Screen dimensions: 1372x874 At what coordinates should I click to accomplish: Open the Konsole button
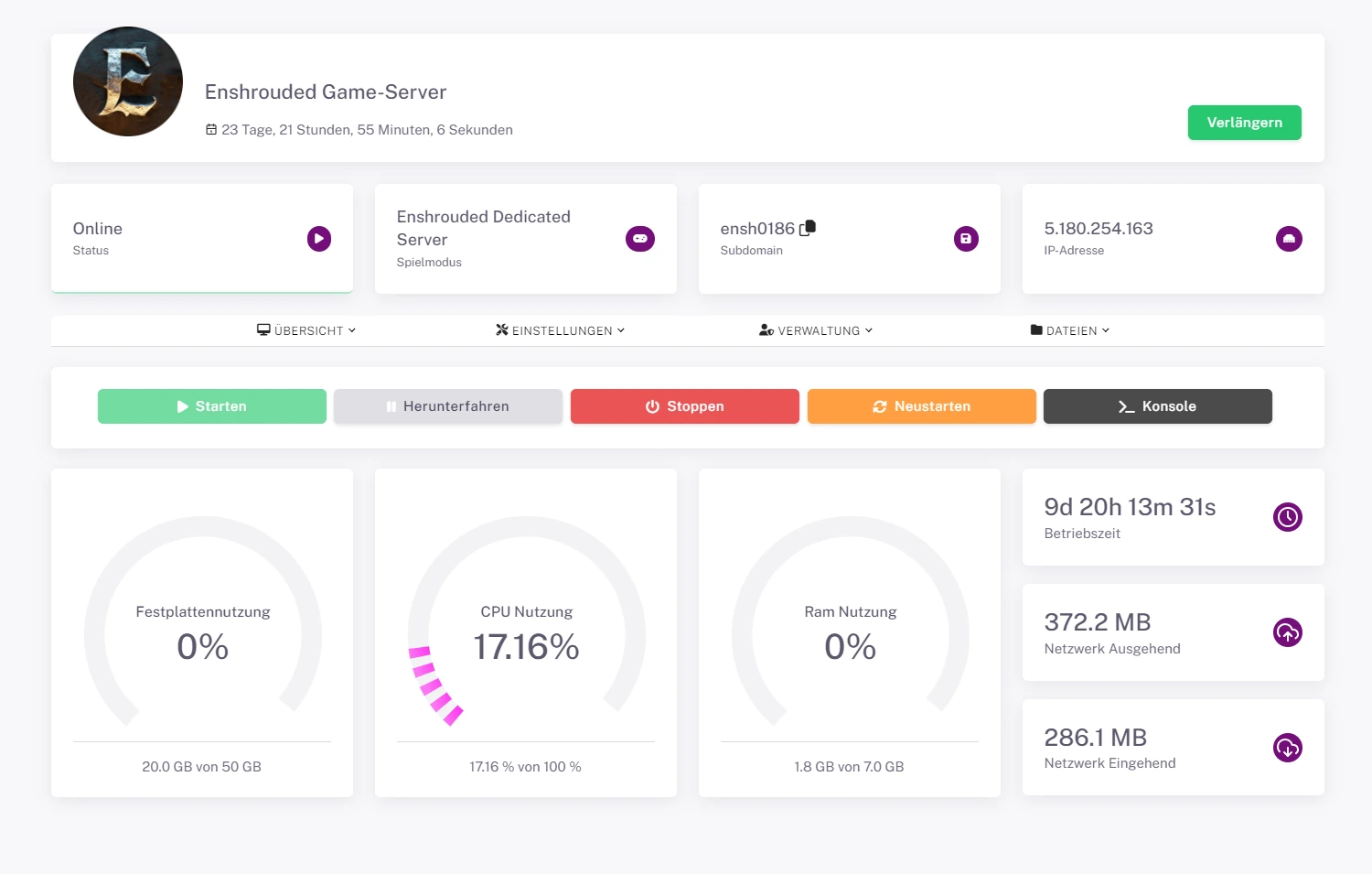(x=1158, y=406)
